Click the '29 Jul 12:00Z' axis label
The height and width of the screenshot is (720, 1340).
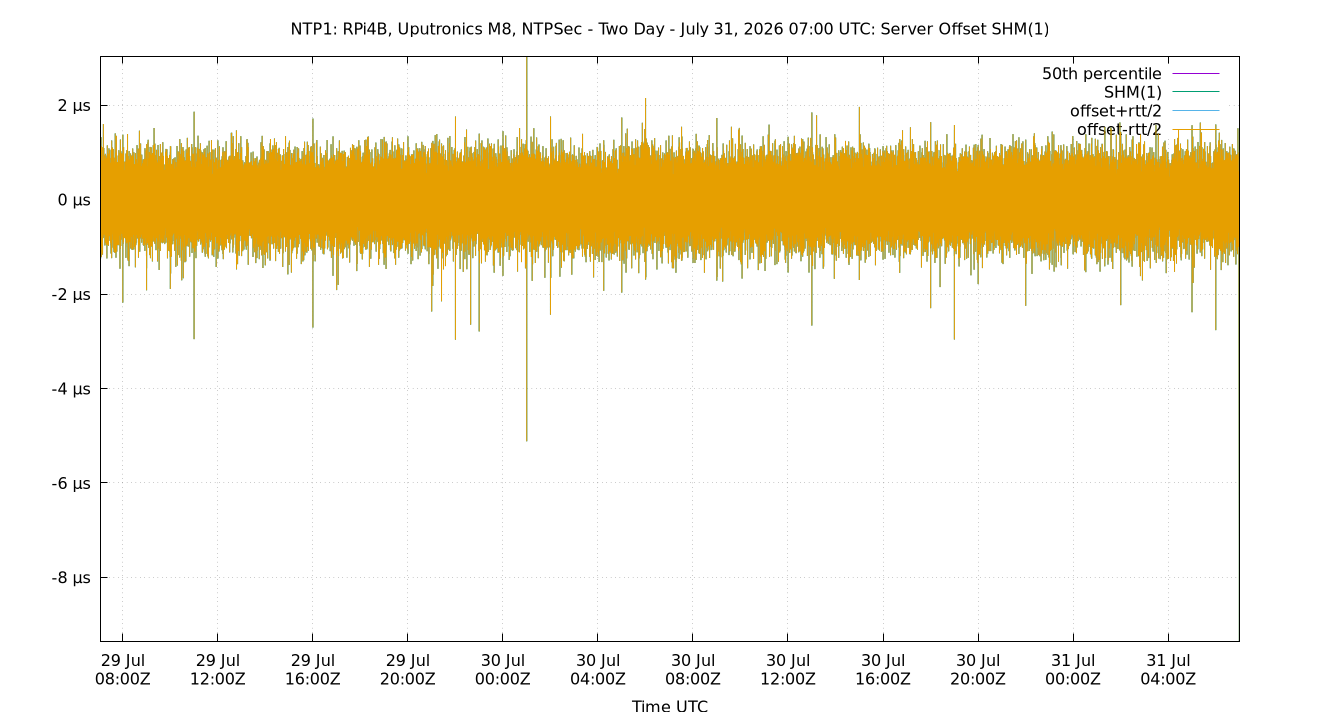pos(217,669)
